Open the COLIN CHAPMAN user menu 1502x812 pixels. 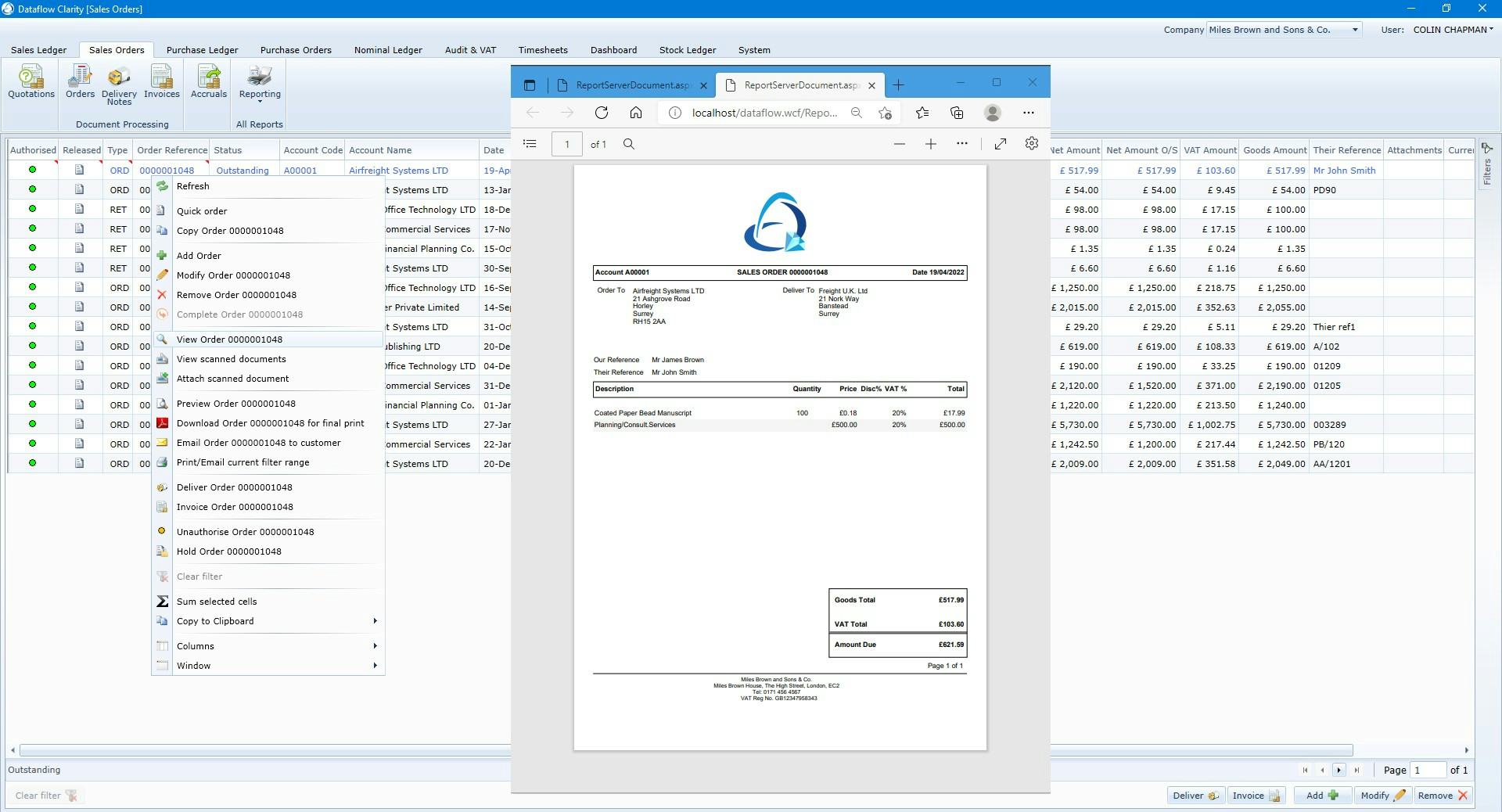click(x=1453, y=30)
